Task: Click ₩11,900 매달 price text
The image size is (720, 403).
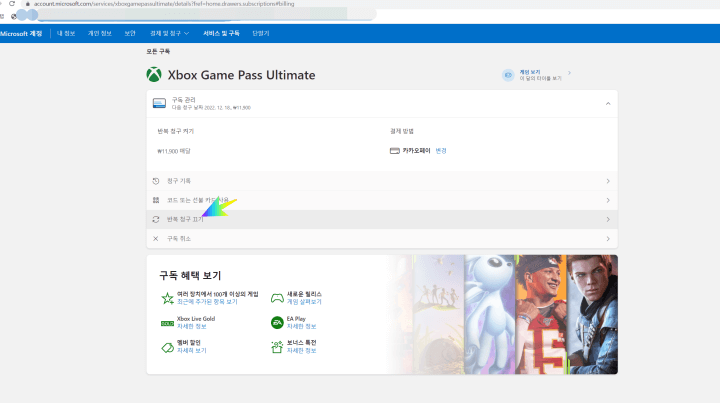Action: pyautogui.click(x=174, y=151)
